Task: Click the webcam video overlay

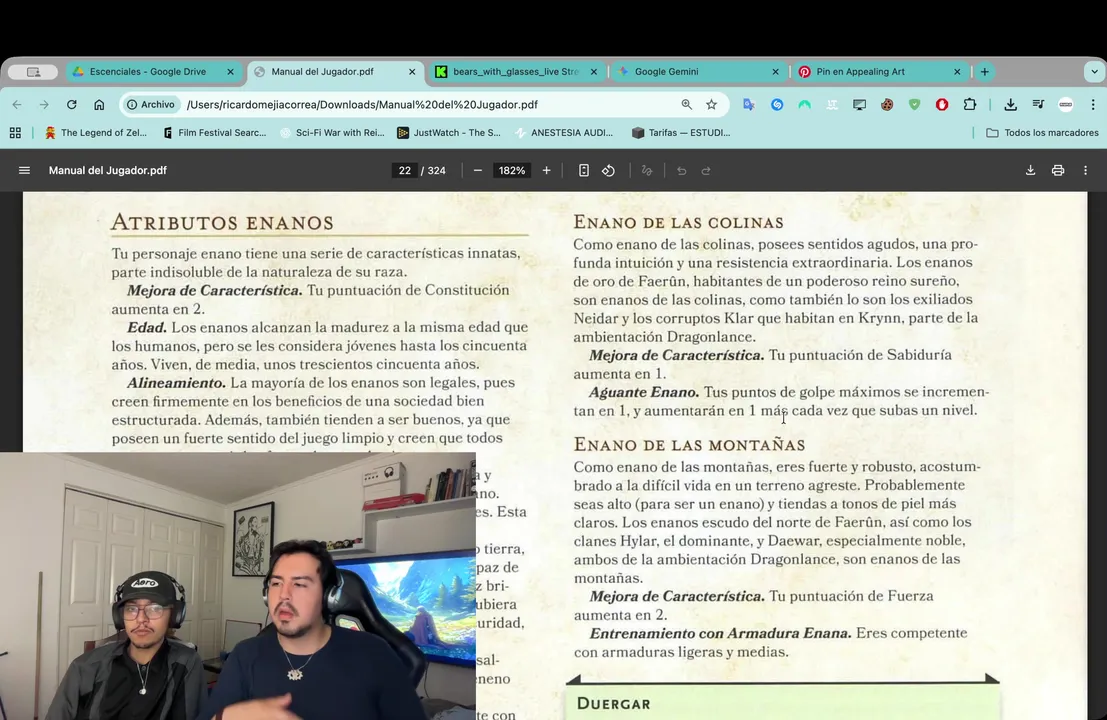Action: point(238,586)
